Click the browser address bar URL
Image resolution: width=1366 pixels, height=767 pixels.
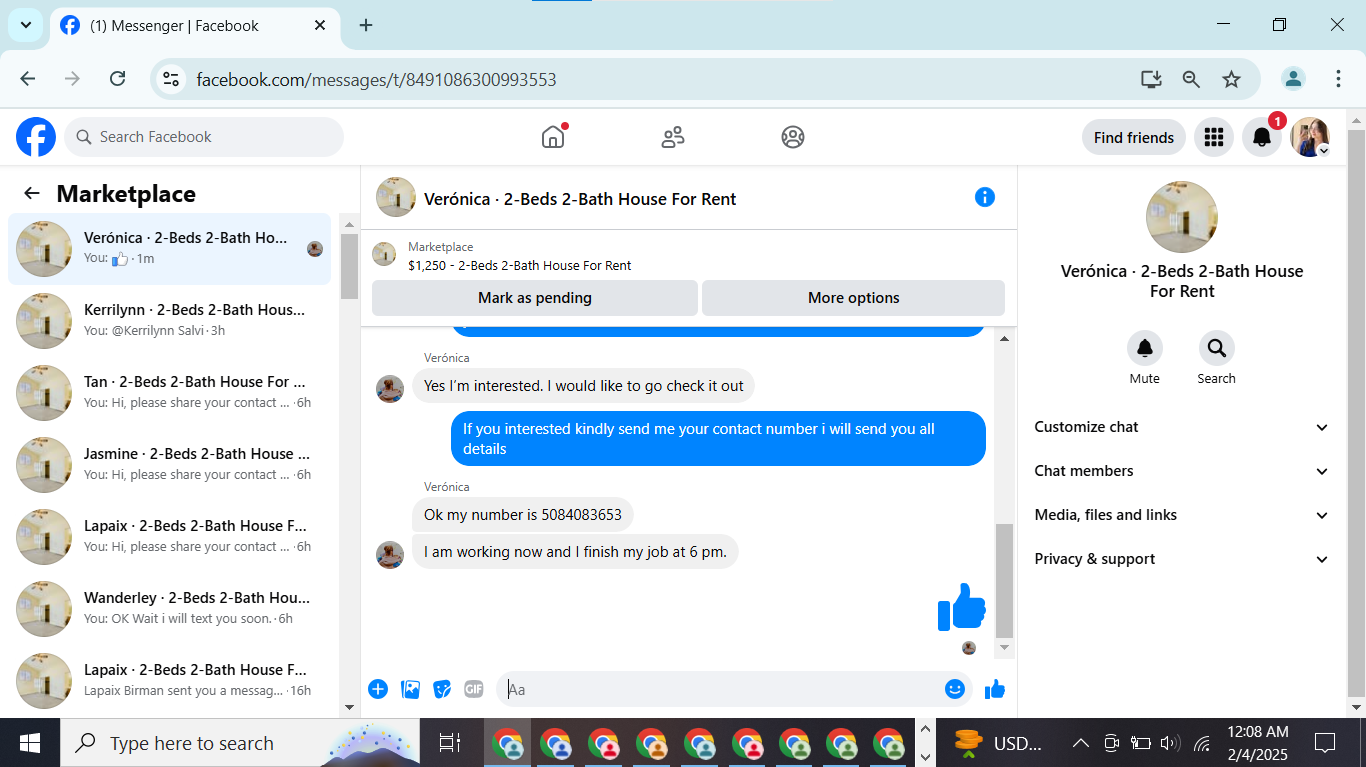[x=376, y=79]
